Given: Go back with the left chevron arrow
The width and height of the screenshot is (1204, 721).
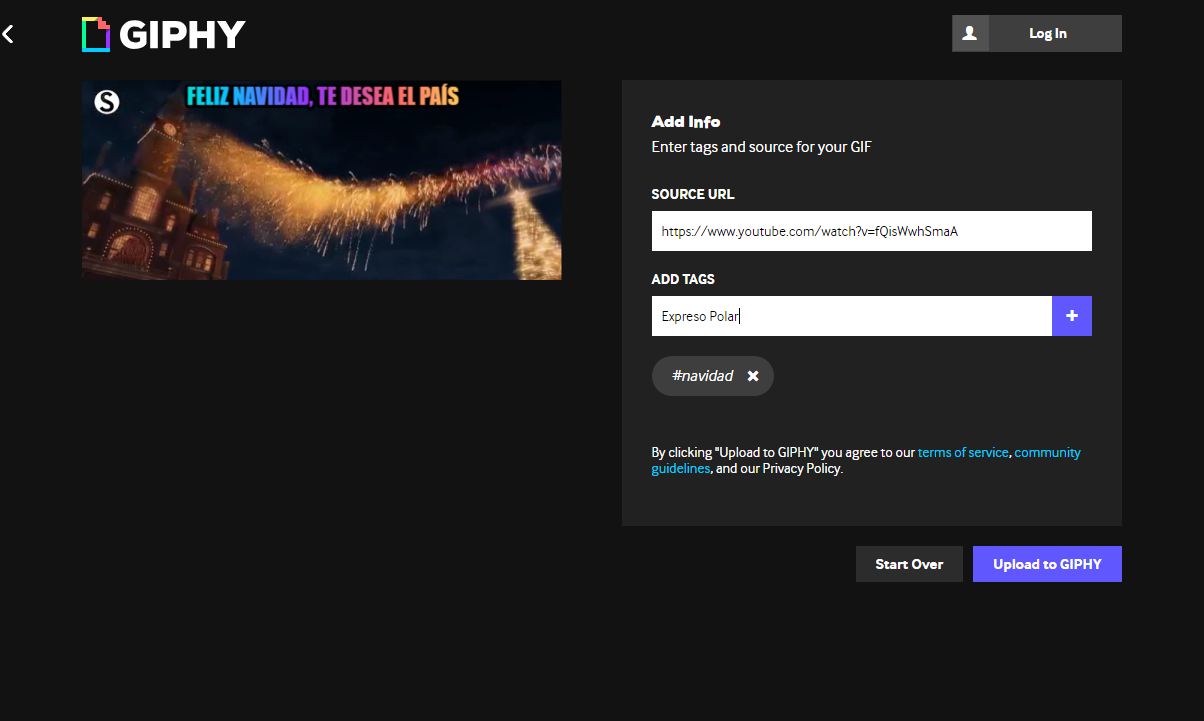Looking at the screenshot, I should point(8,34).
